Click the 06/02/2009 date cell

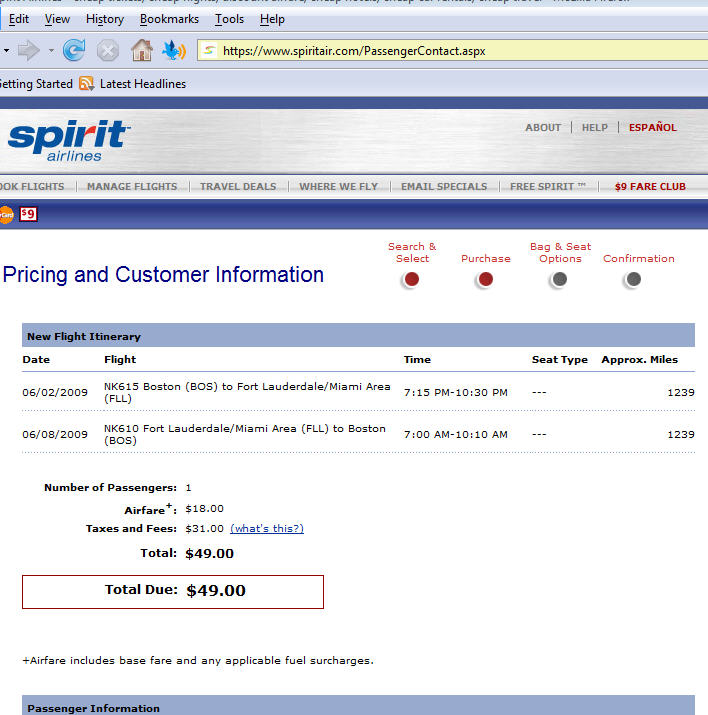55,393
